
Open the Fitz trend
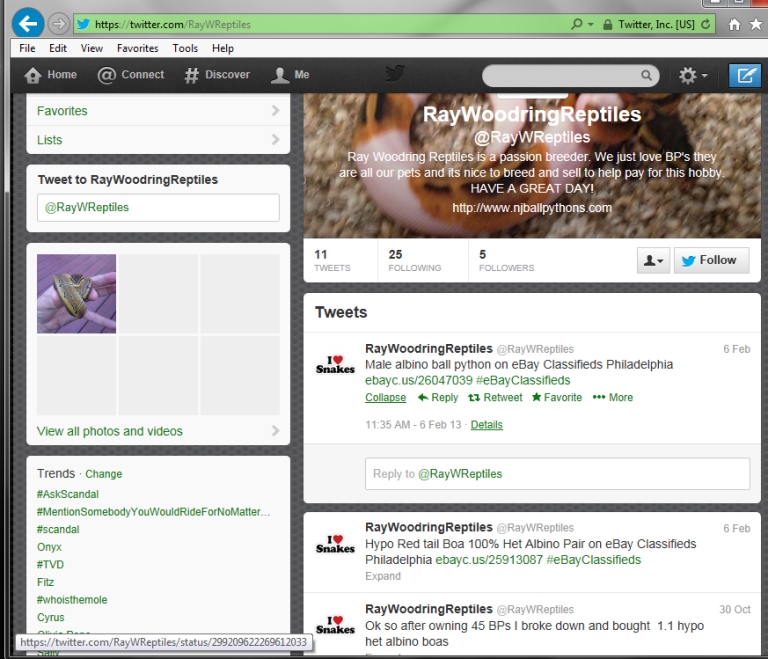click(45, 582)
